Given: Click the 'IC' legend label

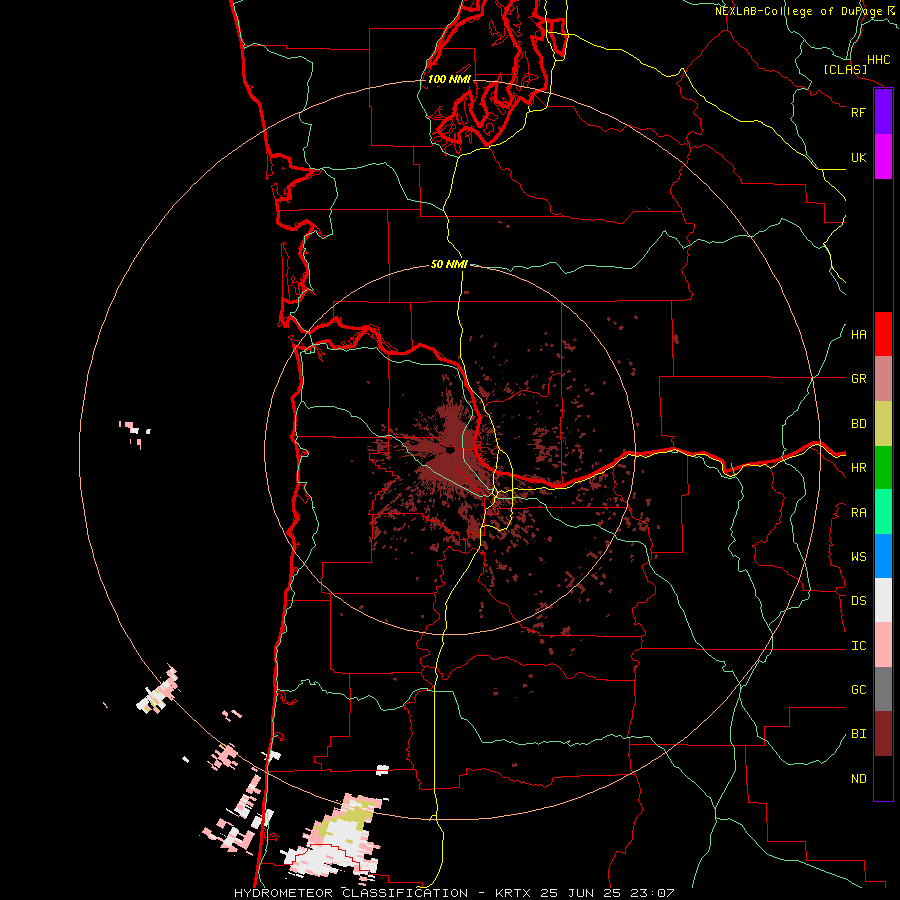Looking at the screenshot, I should click(858, 646).
